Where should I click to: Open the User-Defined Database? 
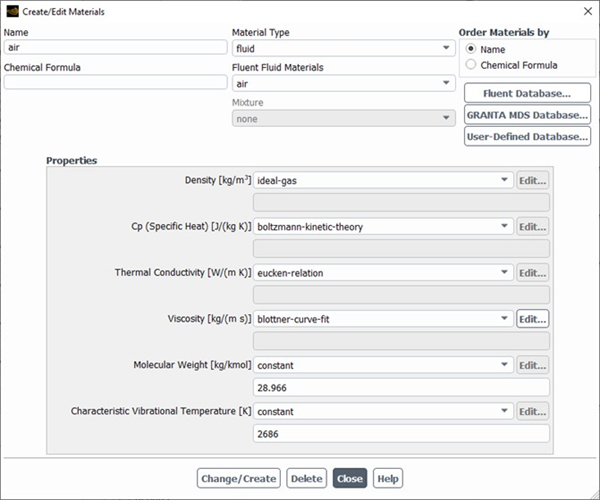click(527, 137)
